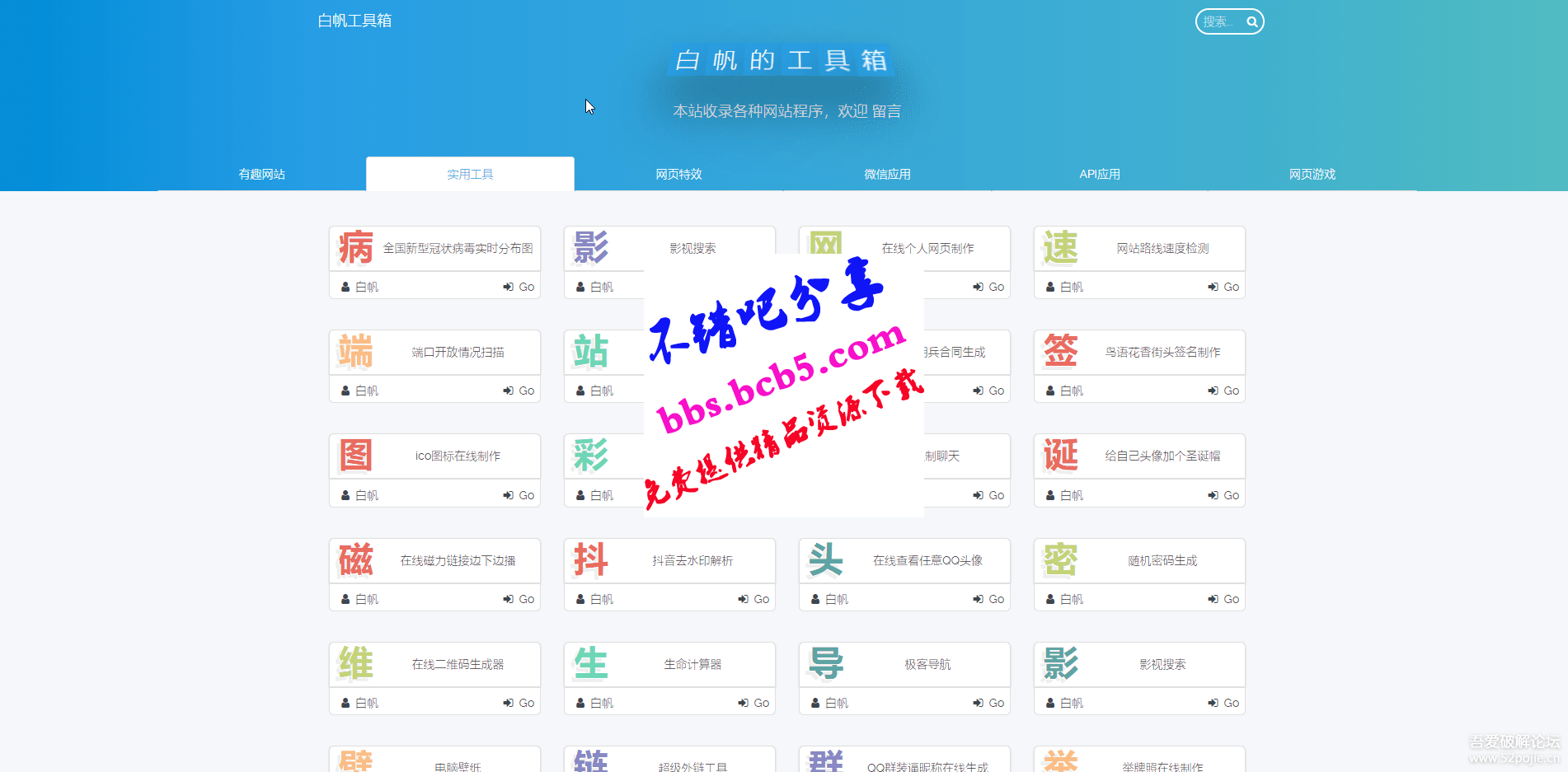Click Go on the virus distribution map card
Screen dimensions: 1568x772
tap(519, 287)
